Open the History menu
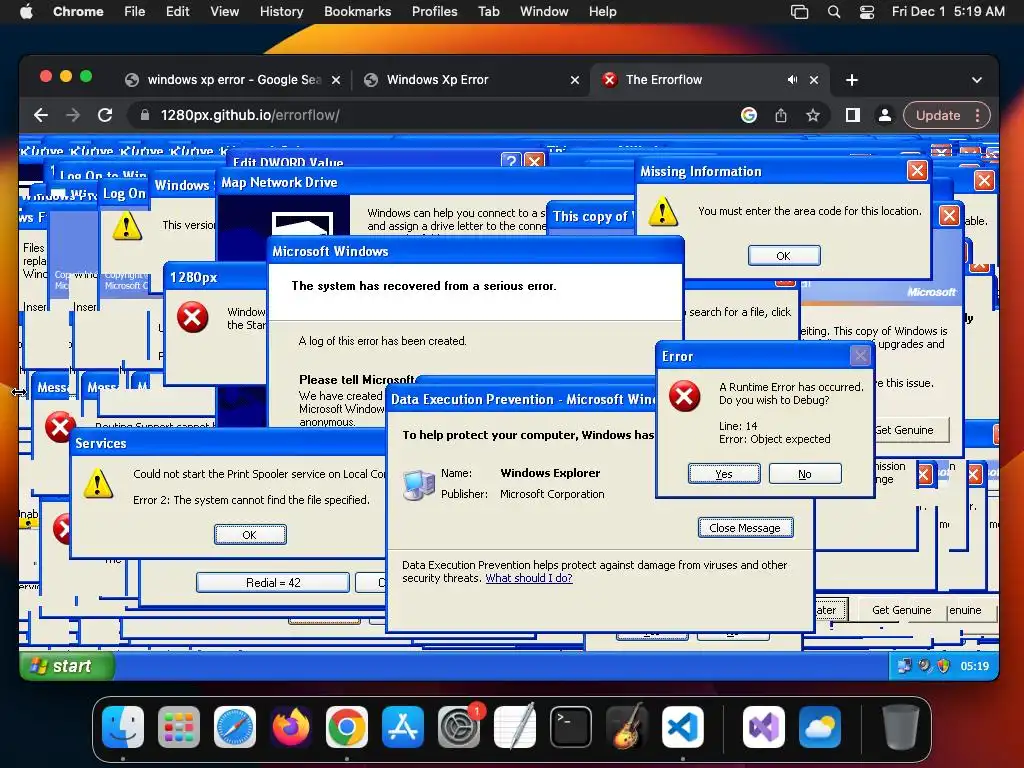The width and height of the screenshot is (1024, 768). [281, 11]
